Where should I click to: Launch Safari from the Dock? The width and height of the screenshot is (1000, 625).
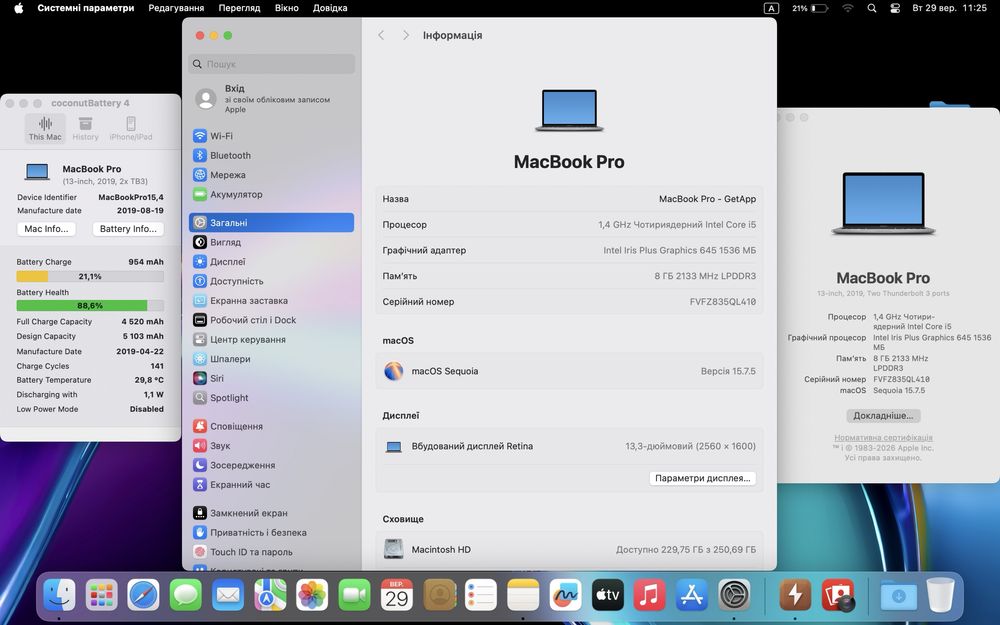click(x=143, y=595)
